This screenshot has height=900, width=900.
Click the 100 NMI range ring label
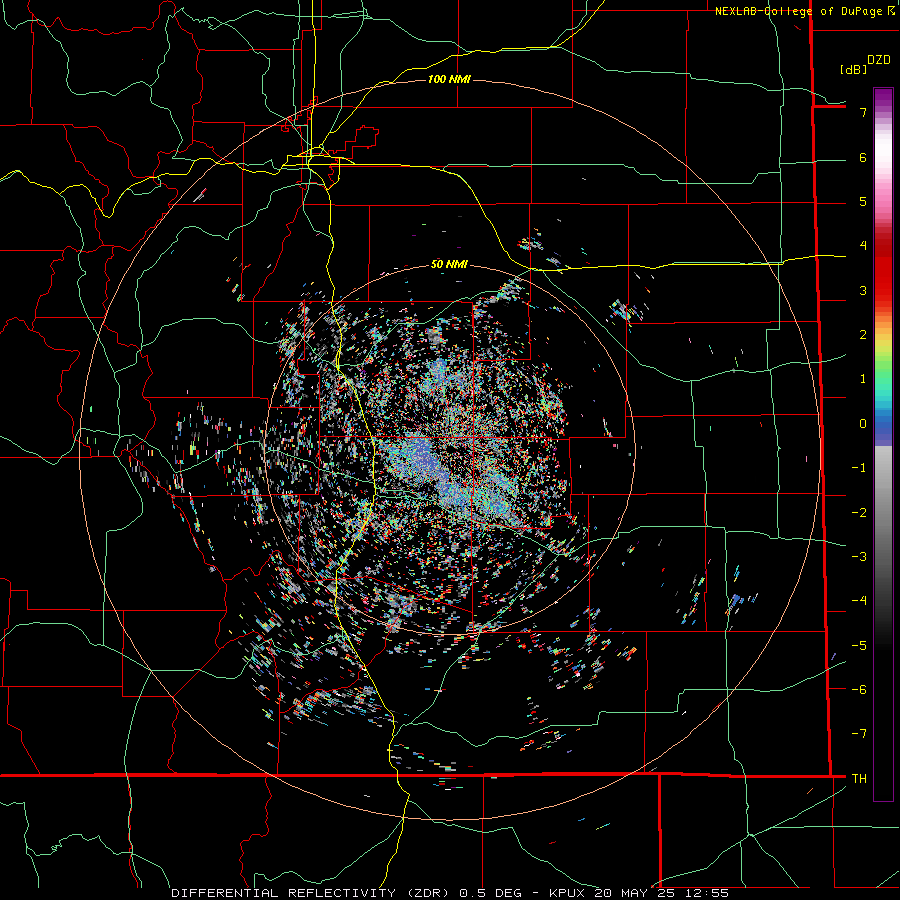point(449,79)
